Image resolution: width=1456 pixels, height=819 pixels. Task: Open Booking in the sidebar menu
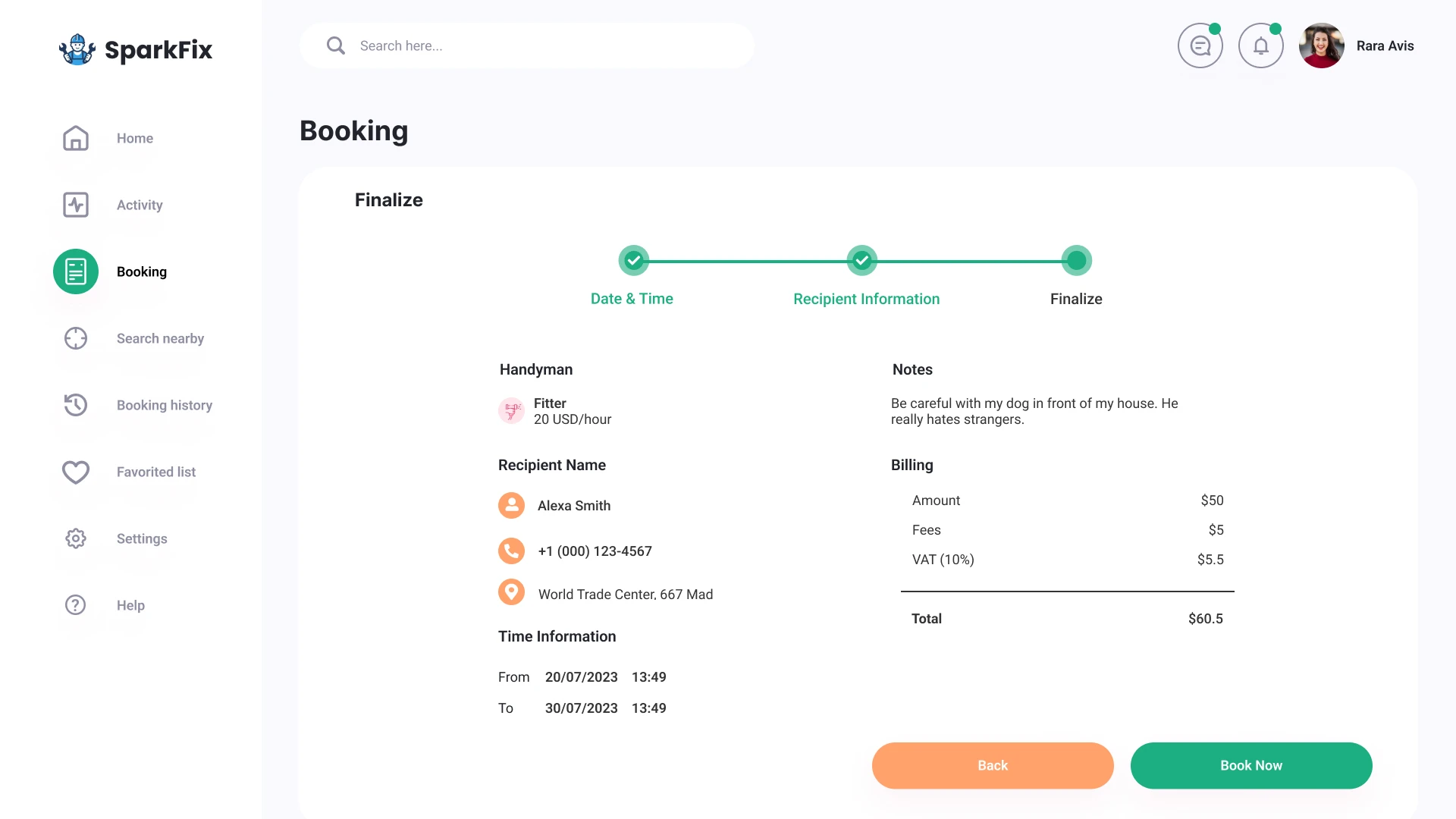[x=142, y=271]
